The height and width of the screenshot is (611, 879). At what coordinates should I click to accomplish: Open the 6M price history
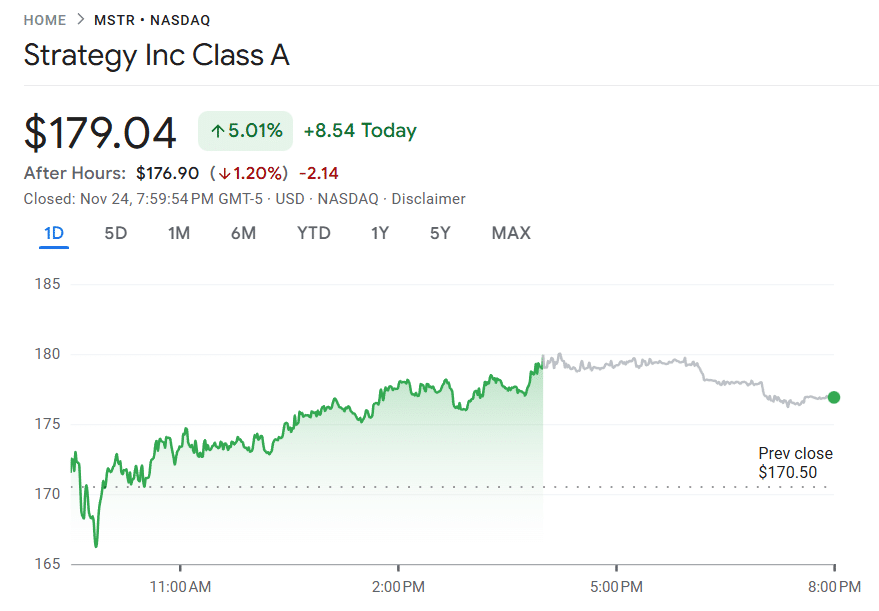coord(243,232)
